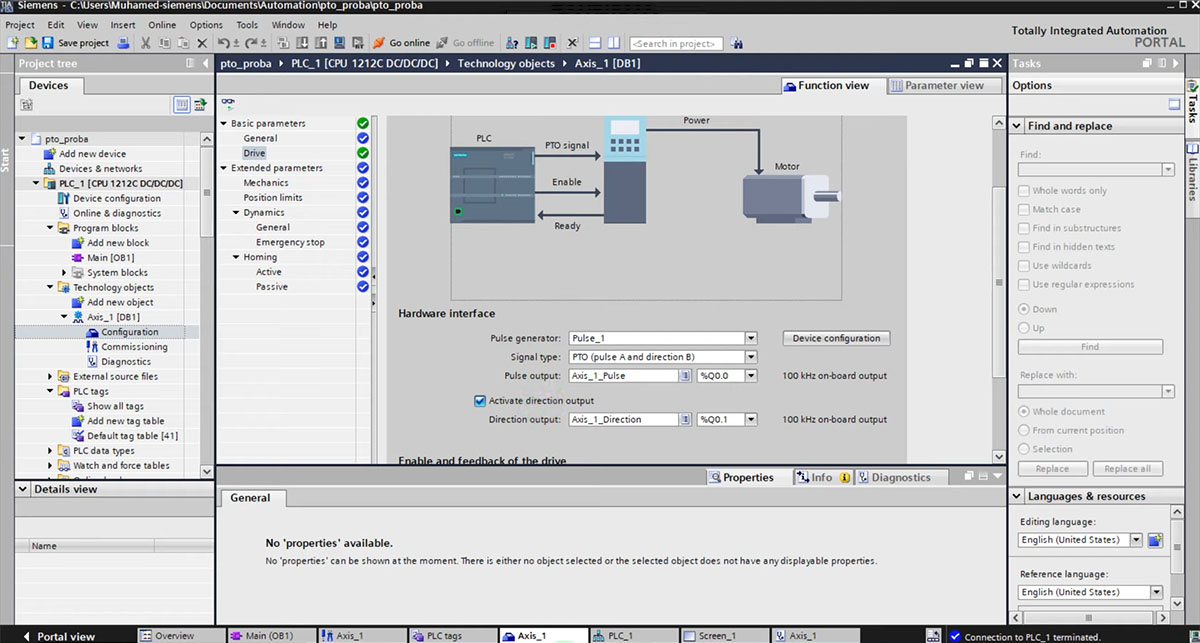Open Online & diagnostics in the project tree
The image size is (1200, 643).
[116, 213]
